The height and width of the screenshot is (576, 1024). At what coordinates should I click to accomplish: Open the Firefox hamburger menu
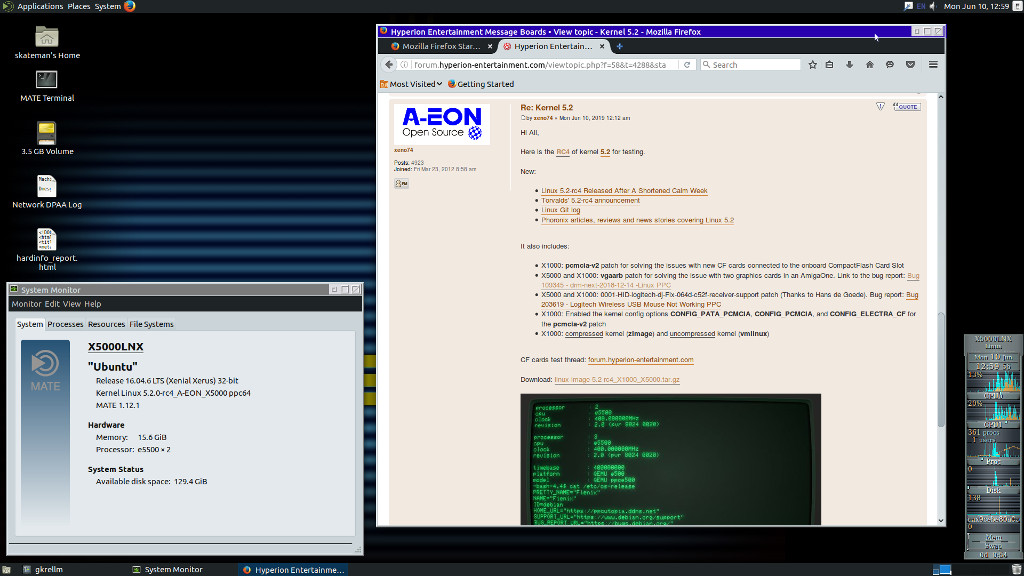[x=933, y=65]
